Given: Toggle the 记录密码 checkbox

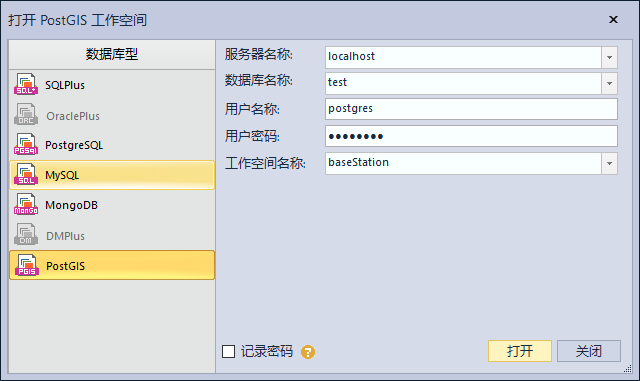Looking at the screenshot, I should pyautogui.click(x=229, y=351).
